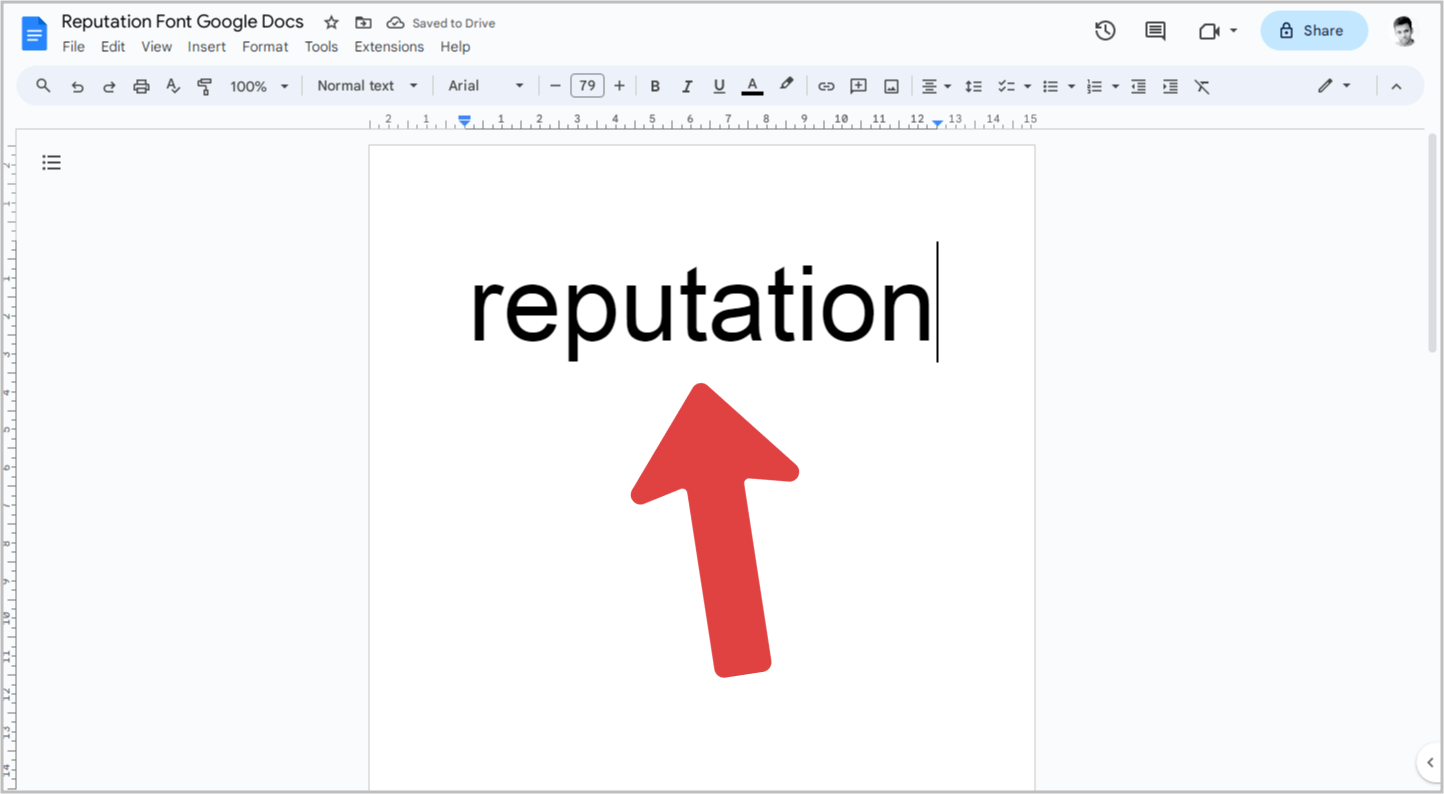Clear formatting of the text
Image resolution: width=1444 pixels, height=794 pixels.
tap(1202, 86)
